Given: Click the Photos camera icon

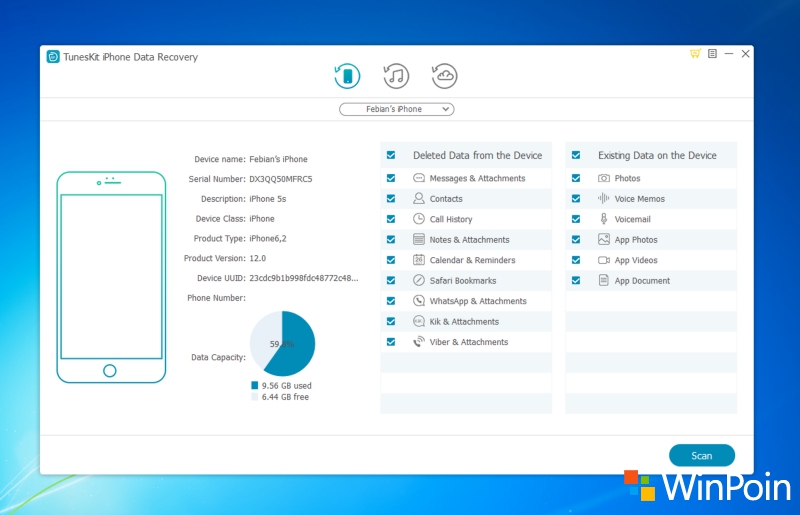Looking at the screenshot, I should (604, 178).
